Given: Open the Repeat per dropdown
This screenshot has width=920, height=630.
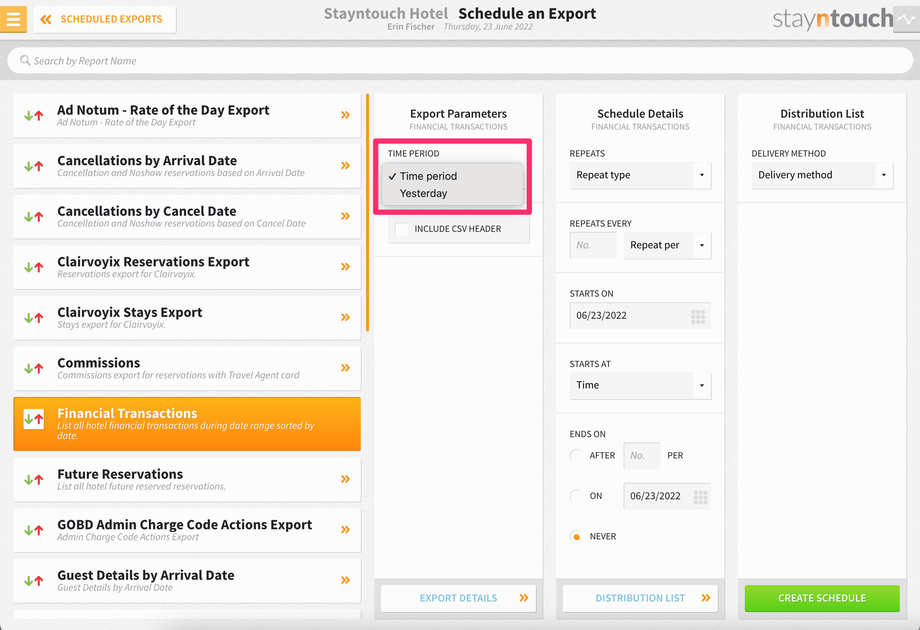Looking at the screenshot, I should tap(667, 245).
